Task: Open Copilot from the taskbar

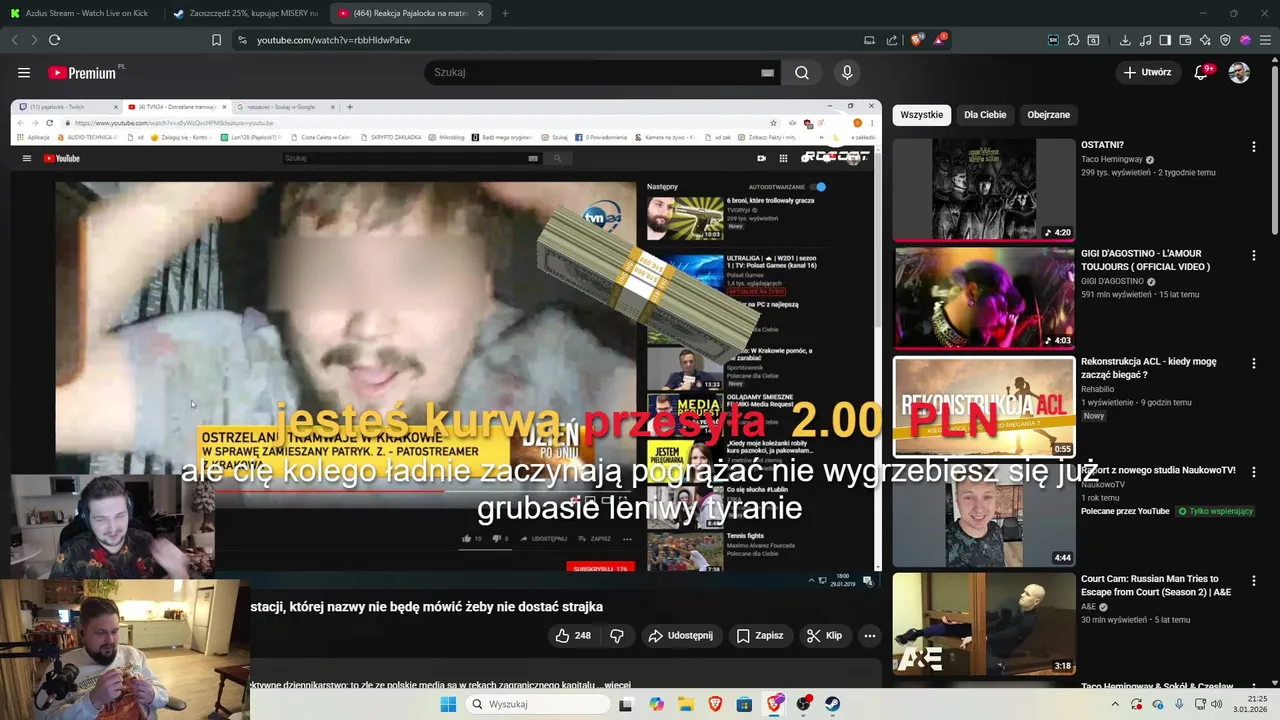Action: pyautogui.click(x=656, y=704)
